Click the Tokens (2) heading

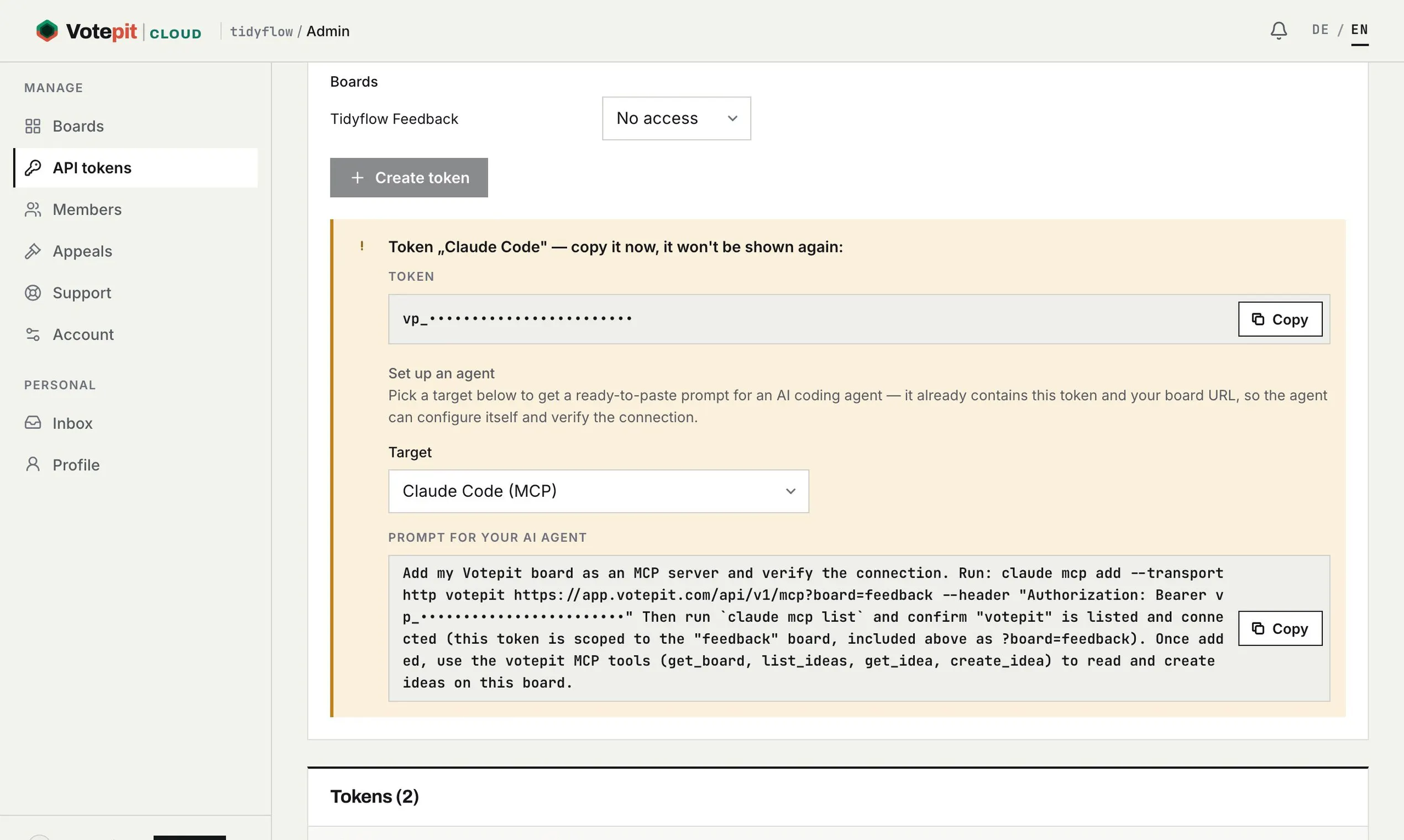click(374, 796)
